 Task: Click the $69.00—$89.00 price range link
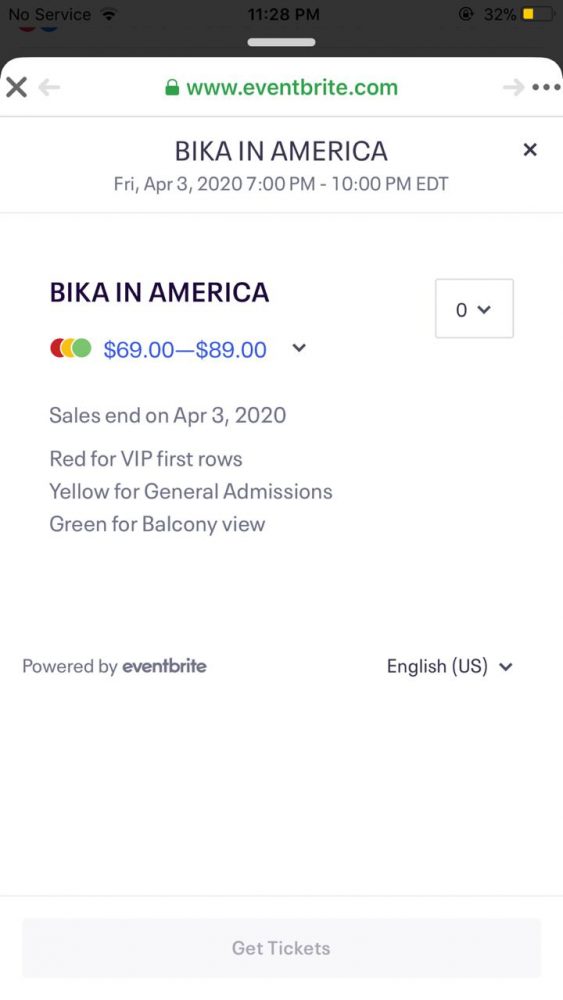[x=185, y=349]
